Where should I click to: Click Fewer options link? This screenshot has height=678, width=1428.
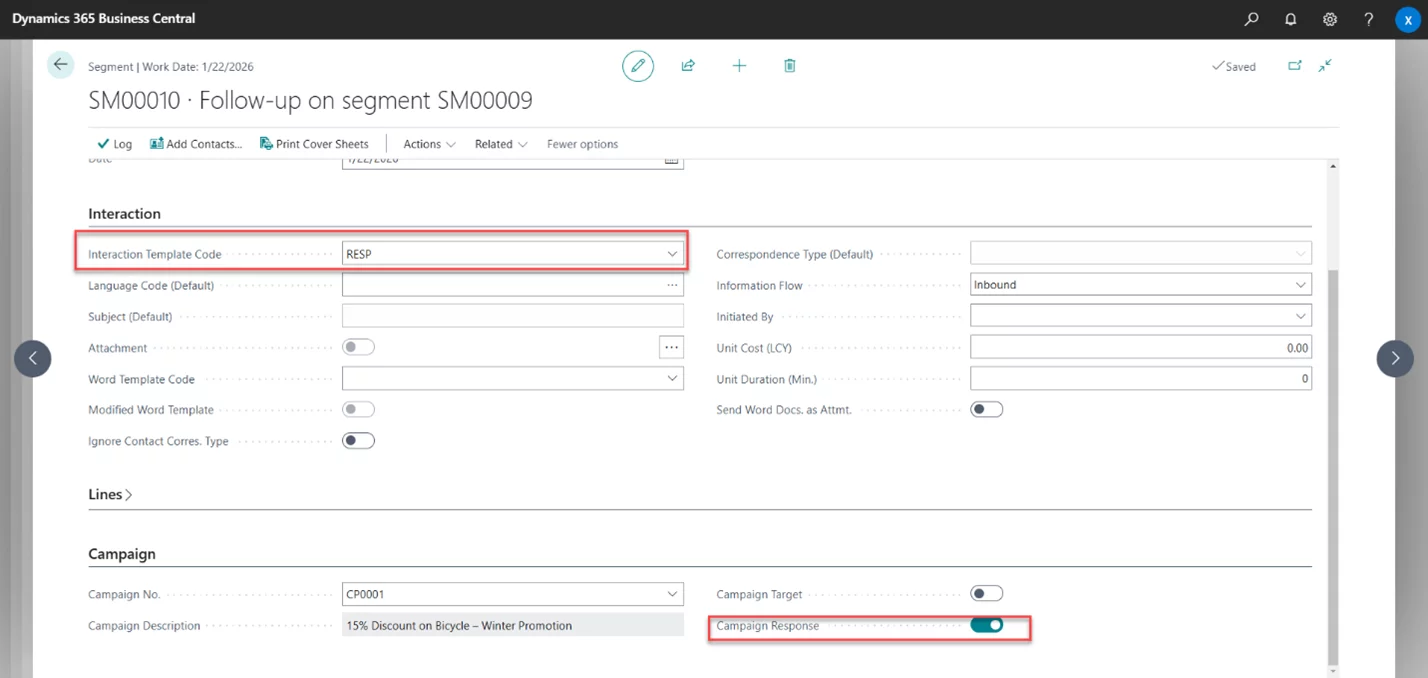[582, 144]
